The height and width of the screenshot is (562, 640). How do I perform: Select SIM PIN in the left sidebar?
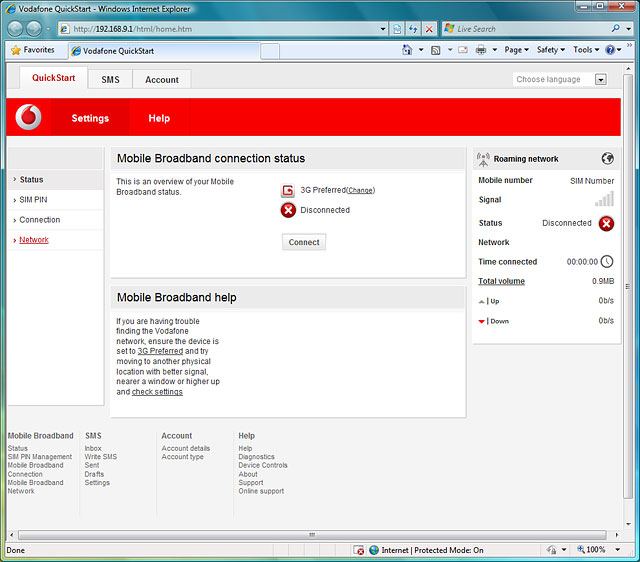[x=33, y=200]
